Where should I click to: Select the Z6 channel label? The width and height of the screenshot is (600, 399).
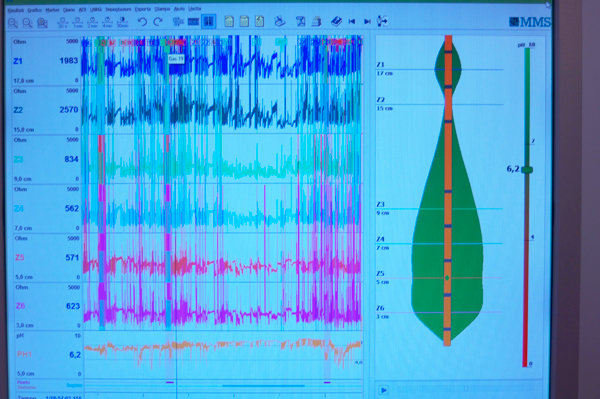(x=20, y=306)
